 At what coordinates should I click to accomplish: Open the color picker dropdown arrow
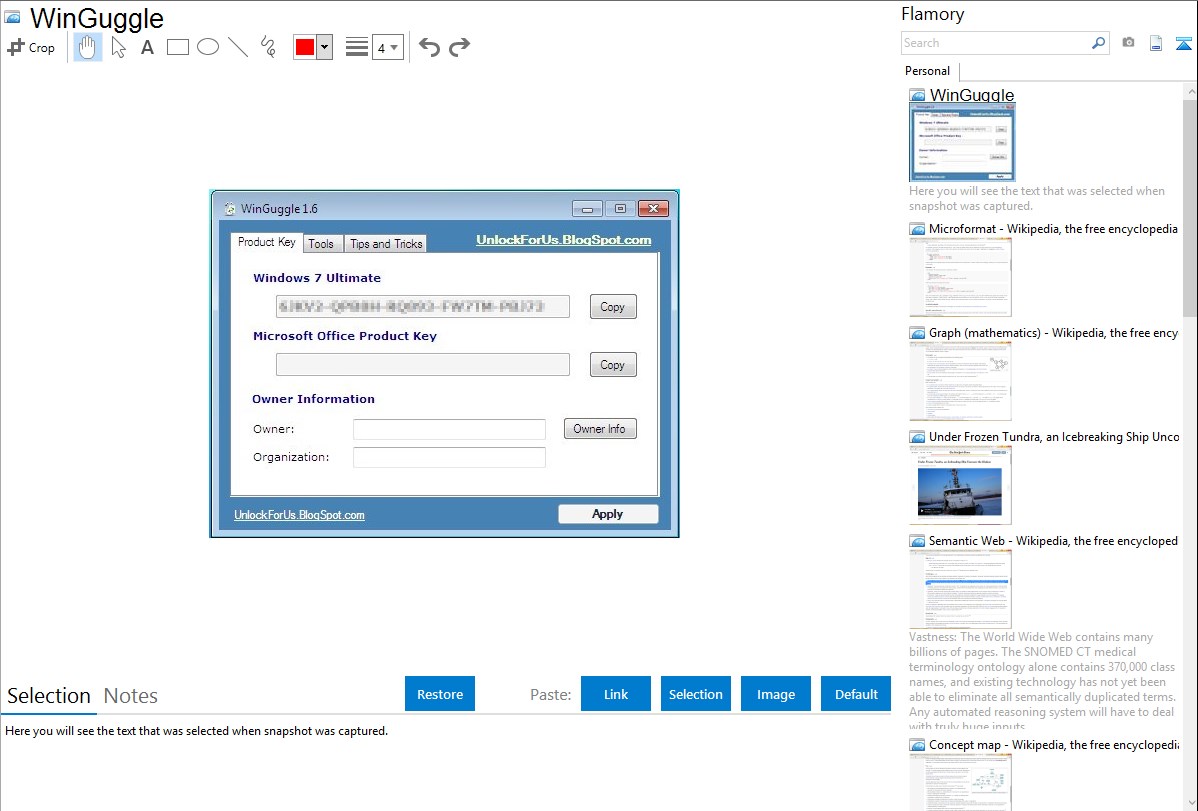(x=325, y=47)
